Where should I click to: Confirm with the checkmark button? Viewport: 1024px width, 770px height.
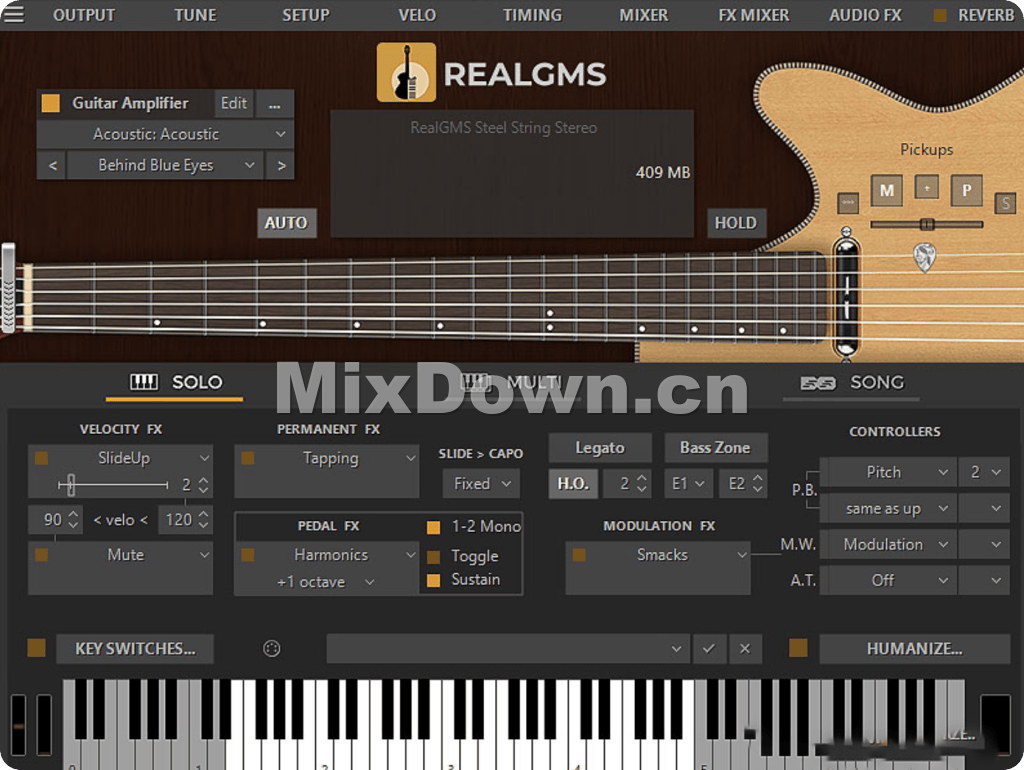coord(709,649)
